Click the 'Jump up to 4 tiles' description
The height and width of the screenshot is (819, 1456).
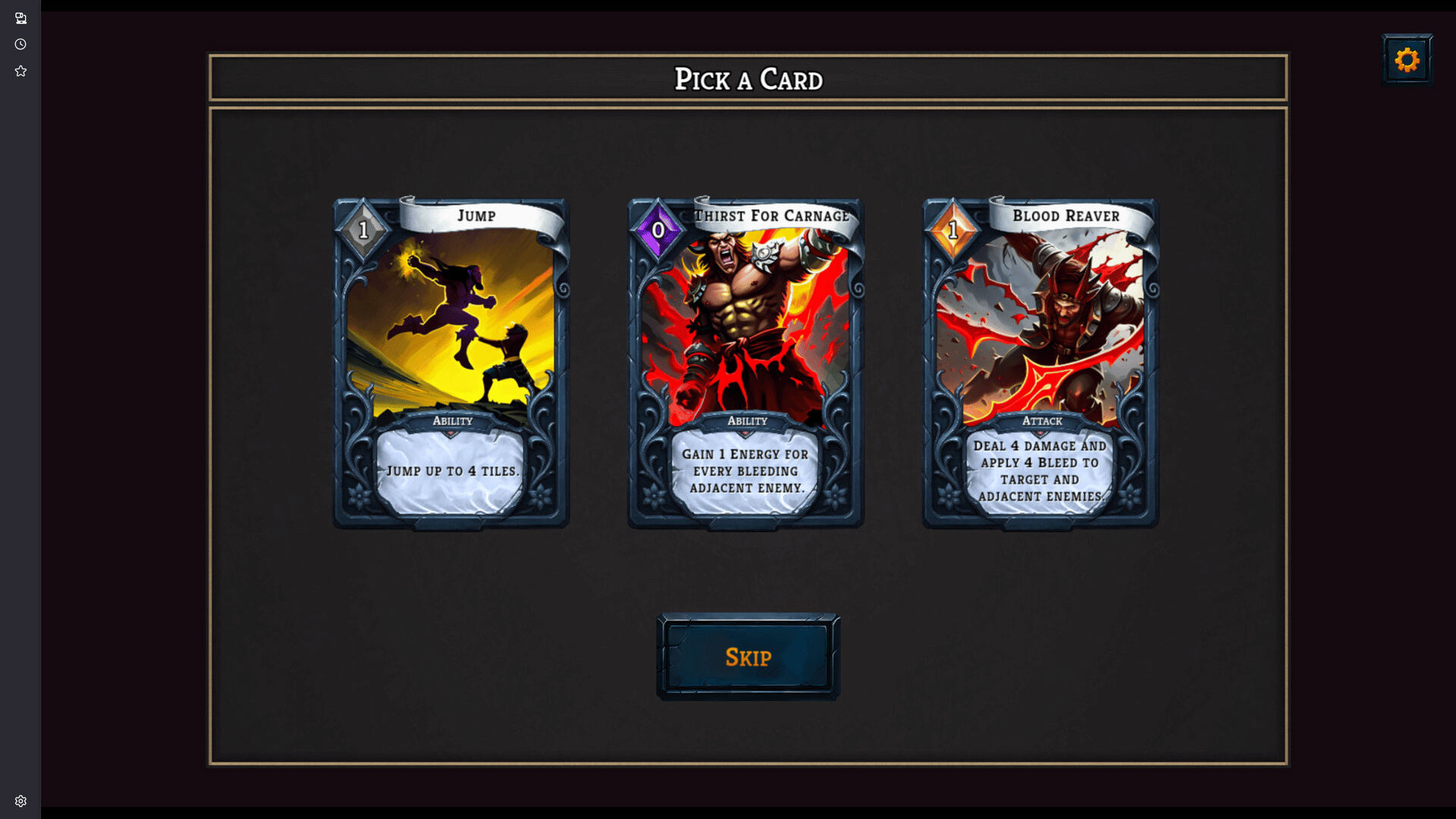pos(453,471)
